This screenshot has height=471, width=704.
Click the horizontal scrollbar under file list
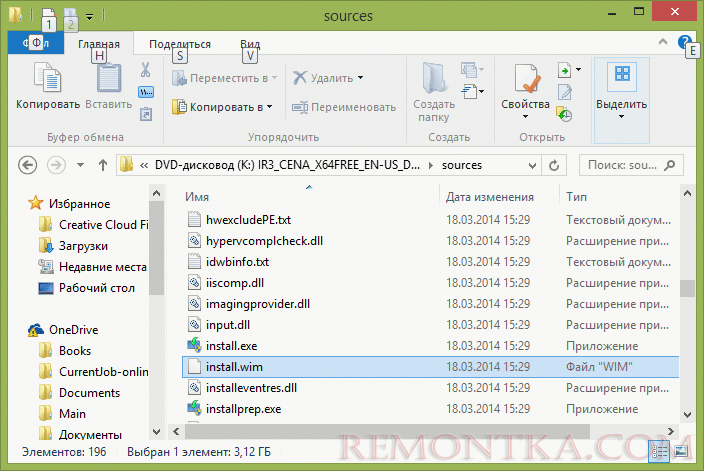pos(387,431)
